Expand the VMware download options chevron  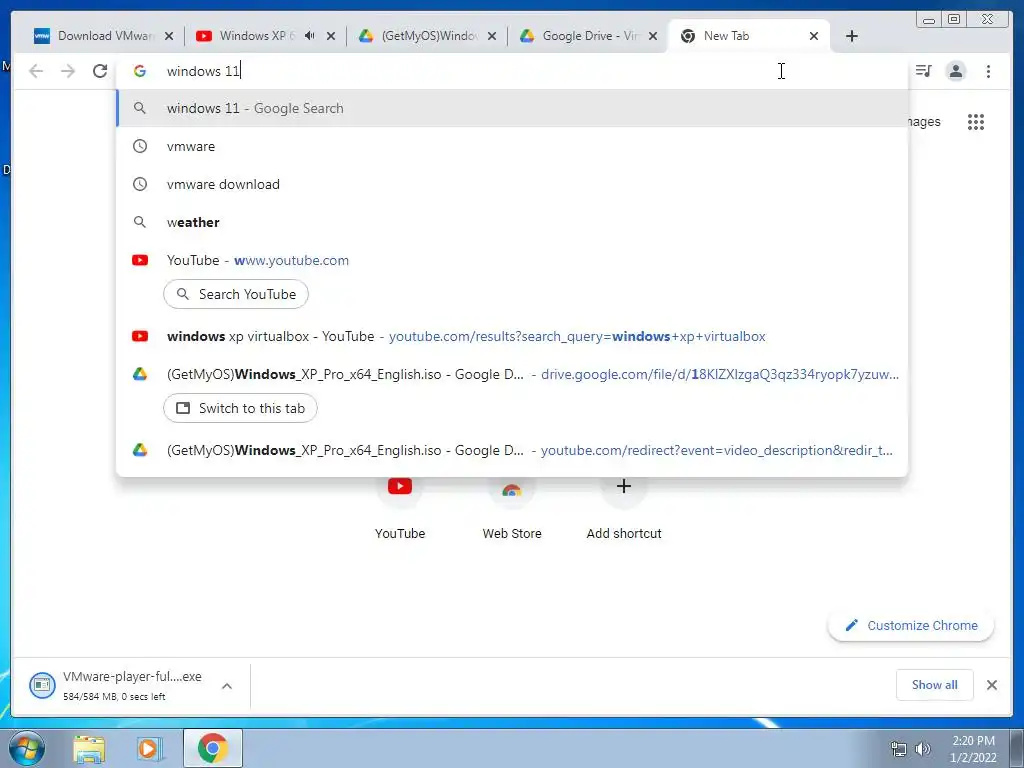pyautogui.click(x=227, y=686)
